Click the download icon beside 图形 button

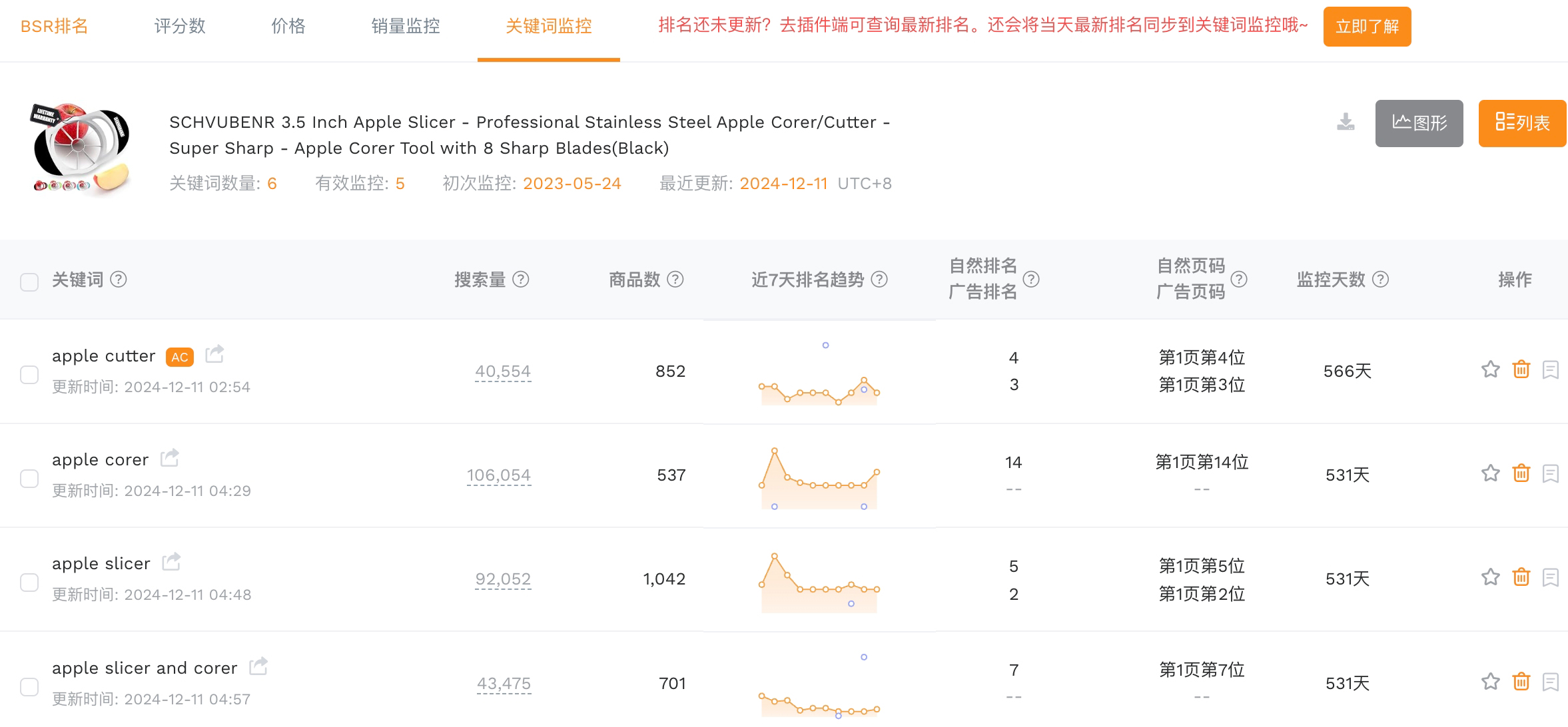[1346, 122]
